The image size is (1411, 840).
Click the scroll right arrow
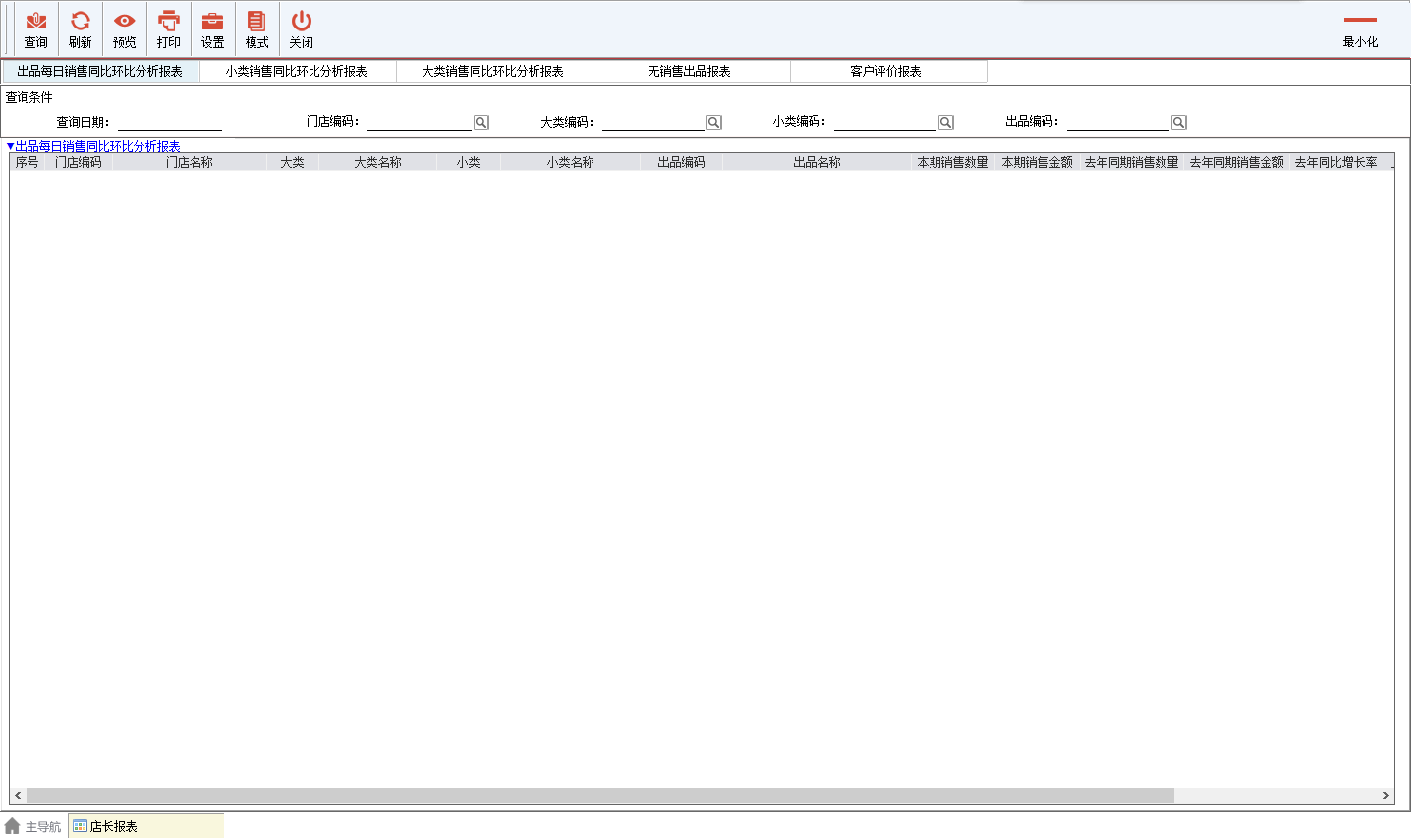click(1386, 795)
